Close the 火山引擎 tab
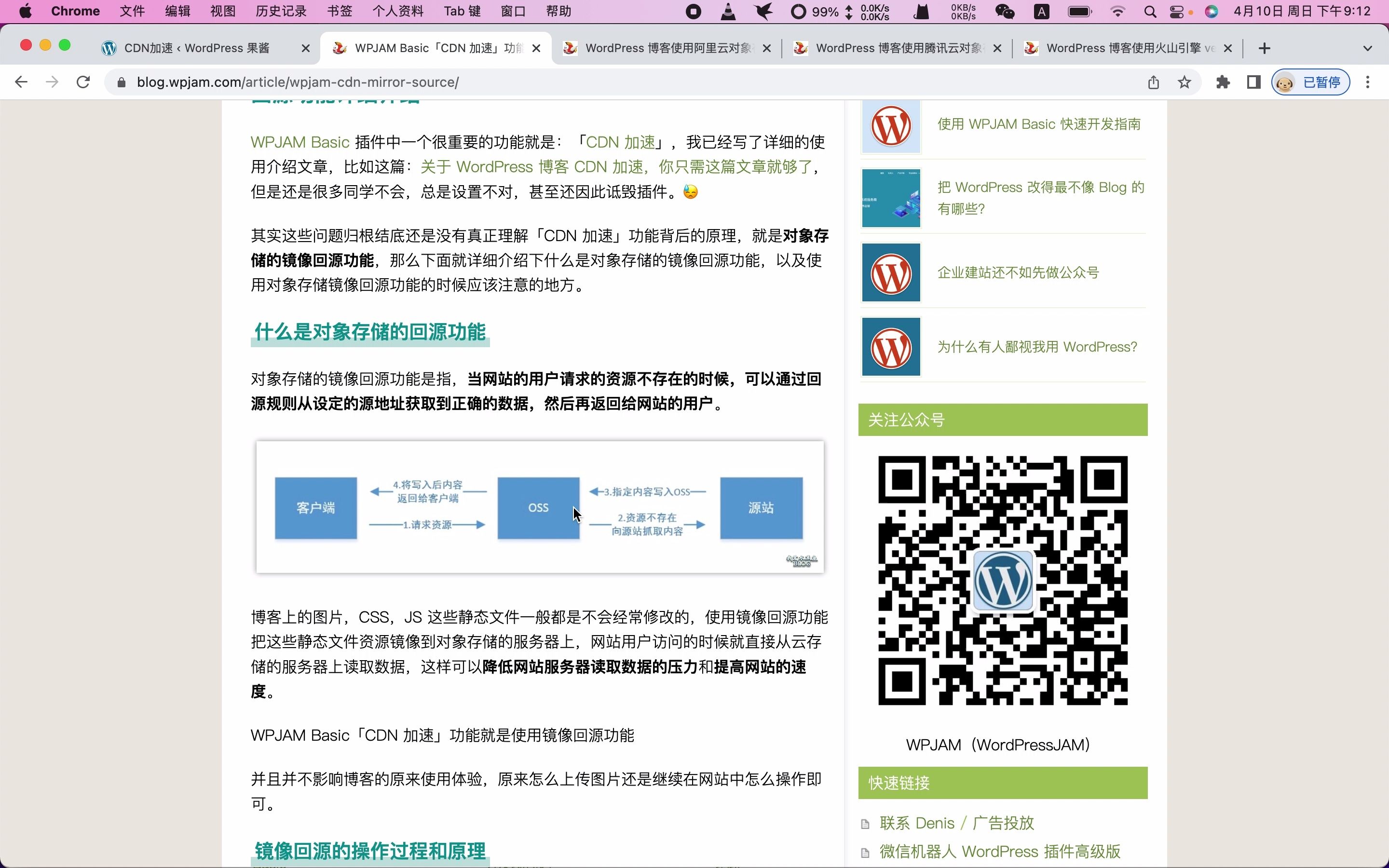The image size is (1389, 868). pos(1228,49)
